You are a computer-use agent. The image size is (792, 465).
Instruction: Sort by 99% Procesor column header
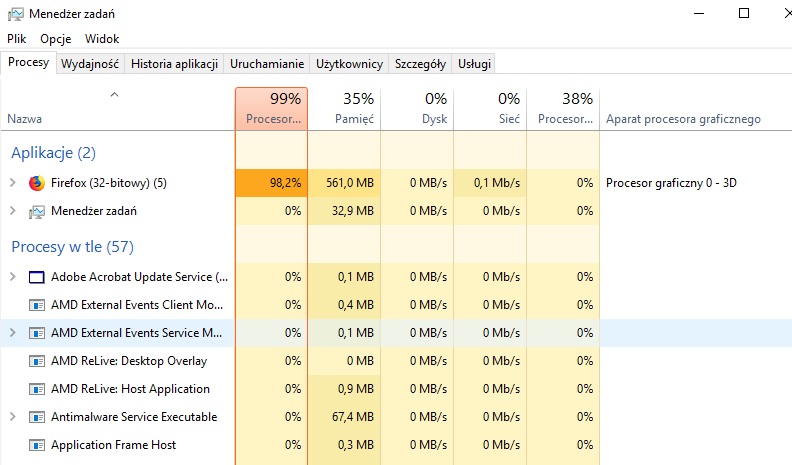[x=271, y=109]
